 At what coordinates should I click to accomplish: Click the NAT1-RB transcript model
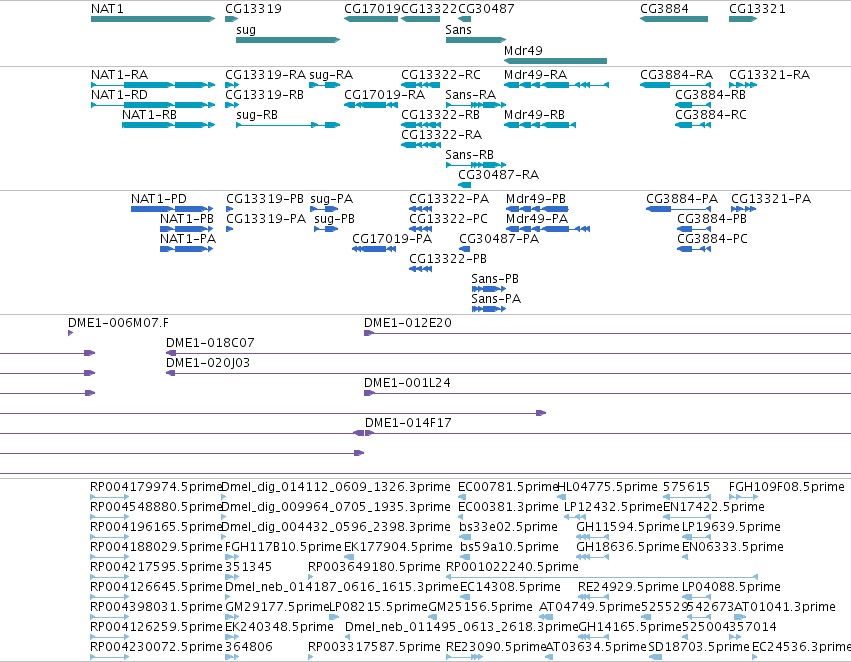[169, 125]
